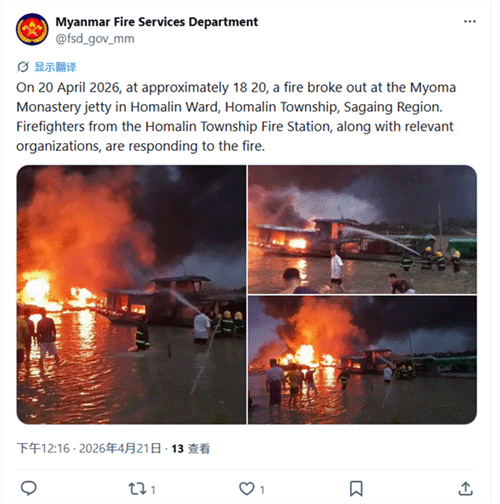Open Myanmar Fire Services Department profile avatar
500x504 pixels.
click(32, 29)
